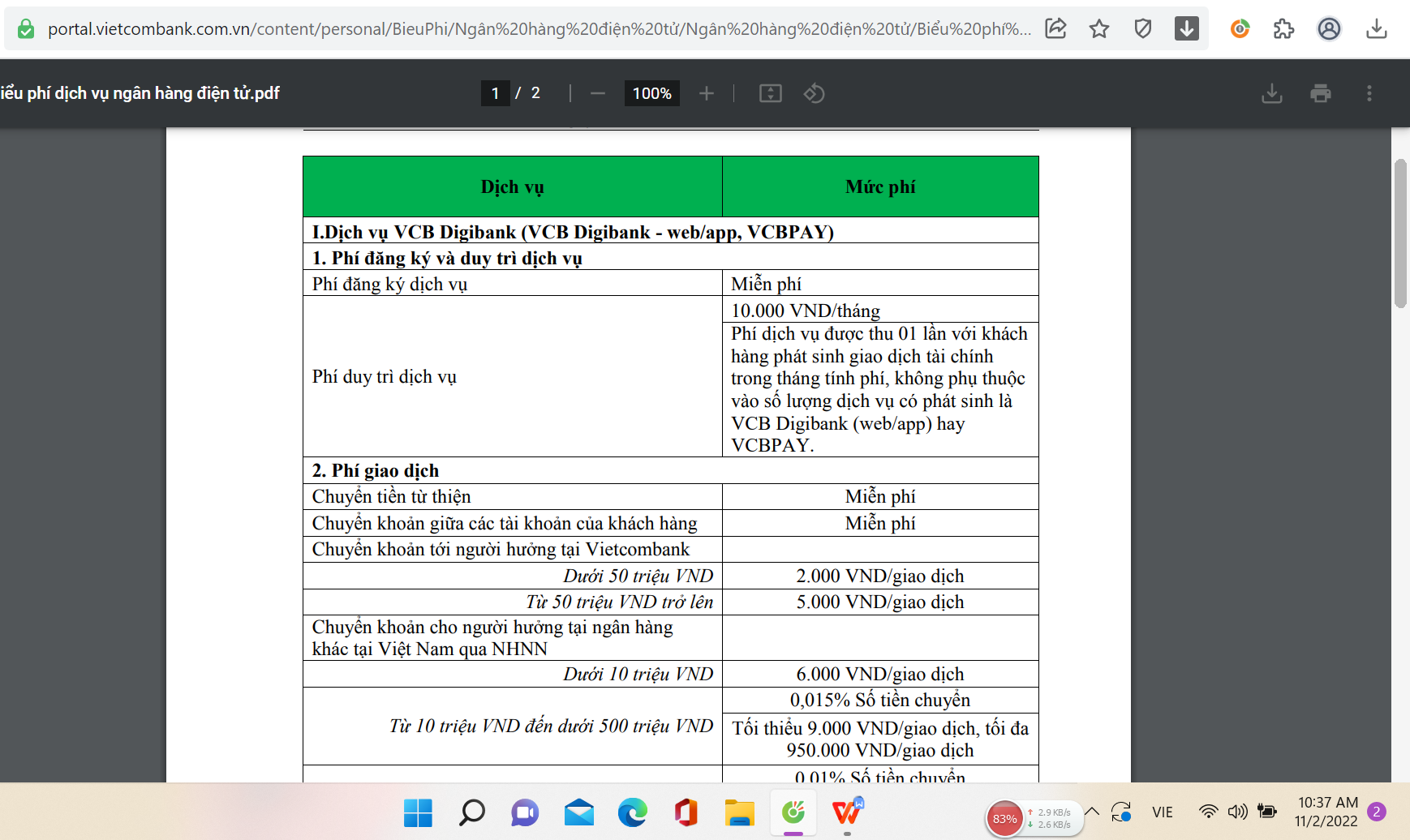Zoom in the PDF with plus
Screen dimensions: 1410x840
tap(707, 93)
